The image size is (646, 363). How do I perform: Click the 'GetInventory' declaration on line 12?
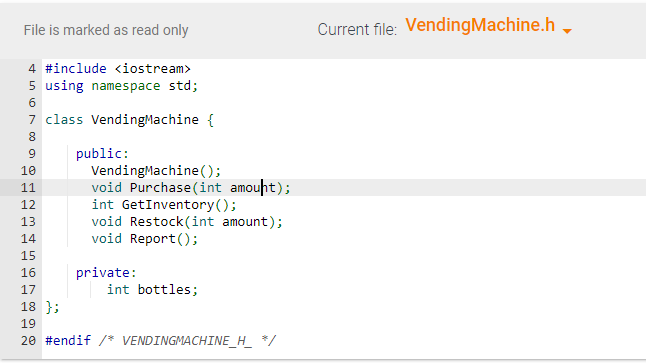(x=168, y=205)
